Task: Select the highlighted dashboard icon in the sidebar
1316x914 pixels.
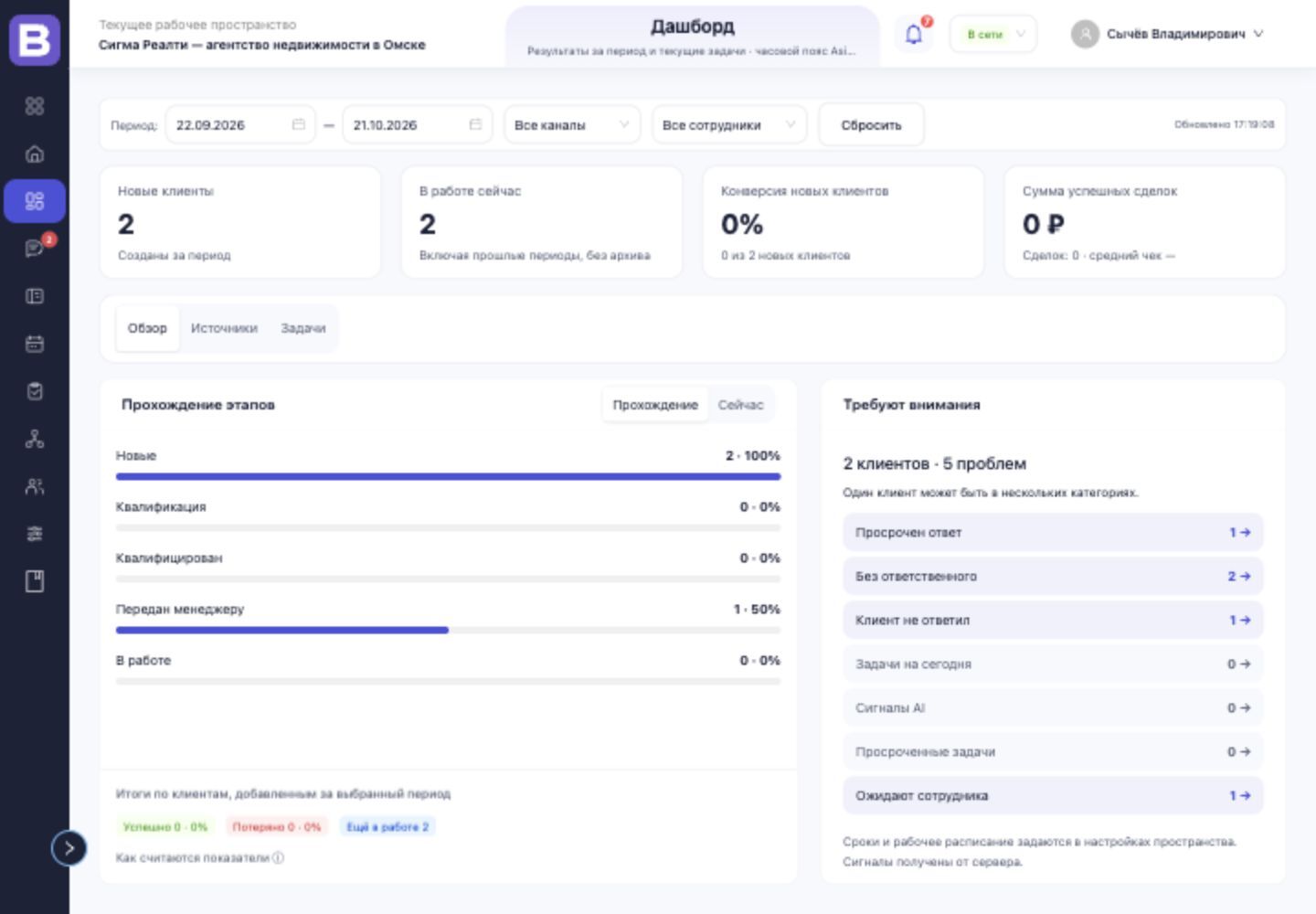Action: click(35, 201)
